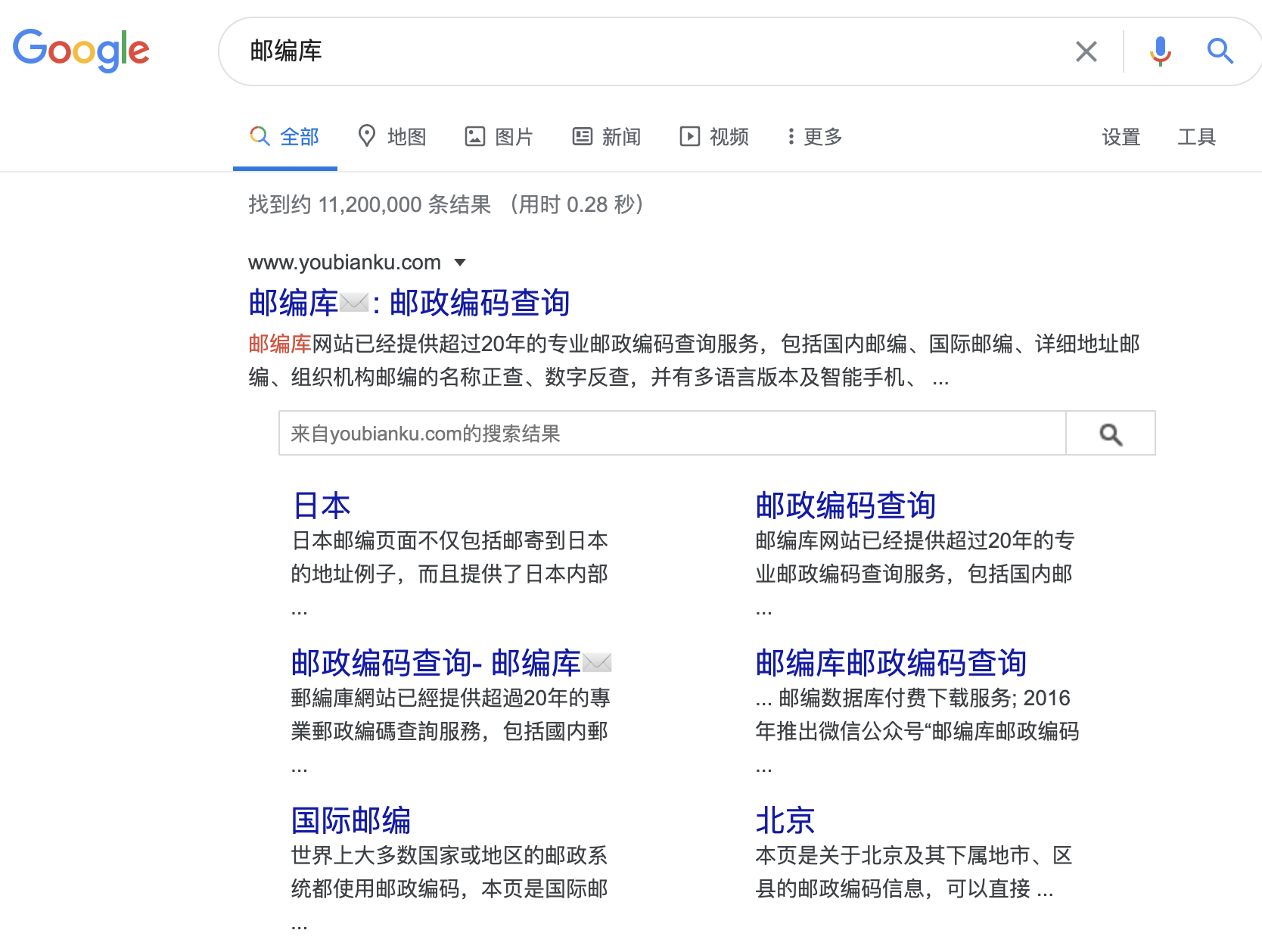Click the colored magnifier icon beside 全部
This screenshot has width=1262, height=952.
[260, 136]
